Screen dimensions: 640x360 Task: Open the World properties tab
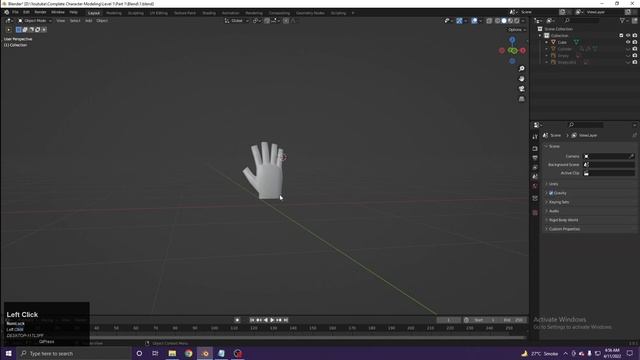(x=535, y=186)
